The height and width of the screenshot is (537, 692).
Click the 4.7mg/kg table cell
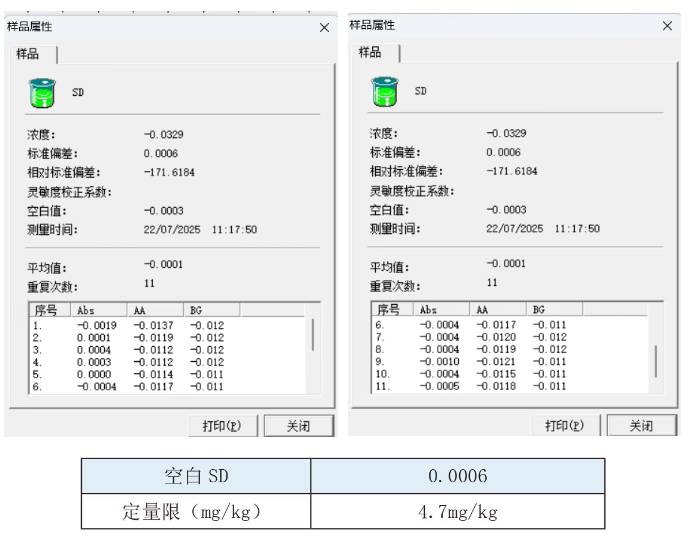(x=458, y=511)
